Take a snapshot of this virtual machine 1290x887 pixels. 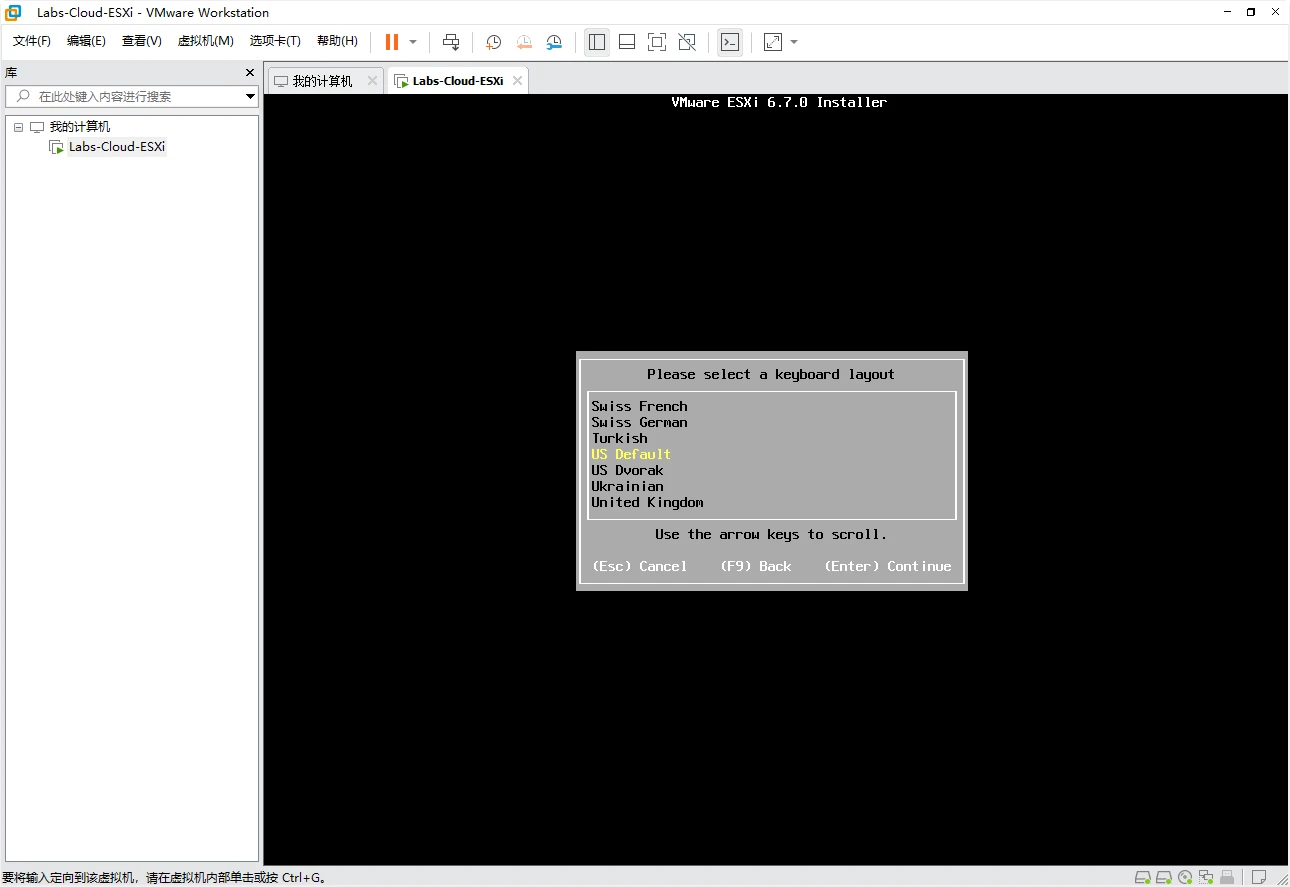tap(493, 42)
